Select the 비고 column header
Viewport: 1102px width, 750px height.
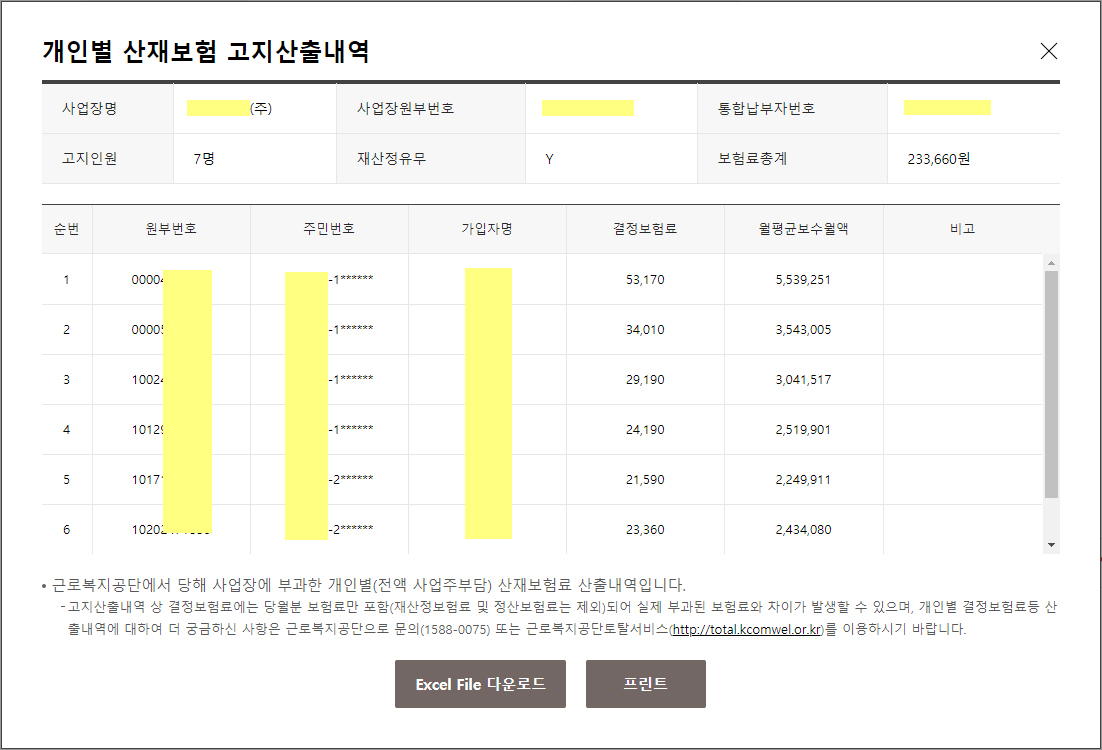[962, 229]
